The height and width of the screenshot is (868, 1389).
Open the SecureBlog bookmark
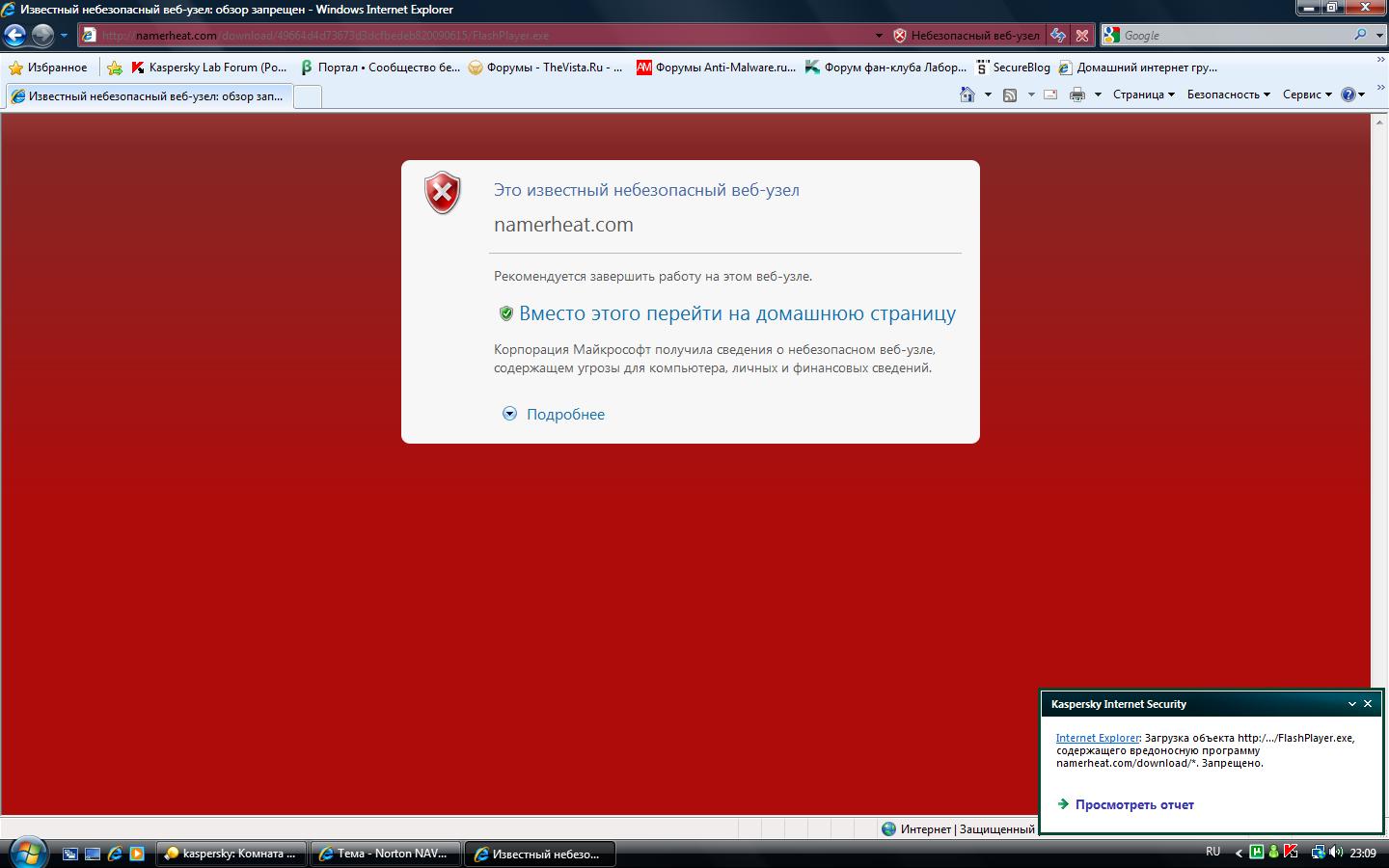[1013, 68]
